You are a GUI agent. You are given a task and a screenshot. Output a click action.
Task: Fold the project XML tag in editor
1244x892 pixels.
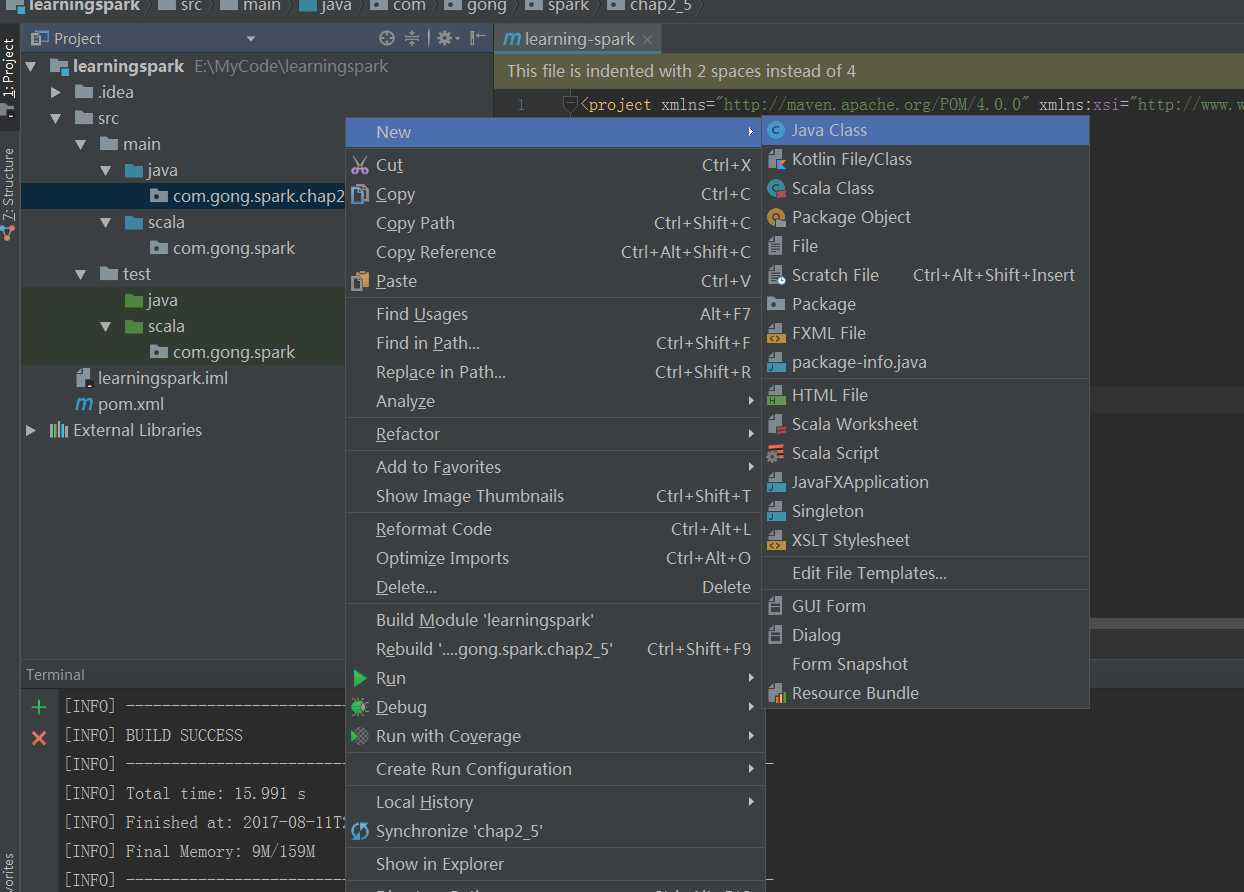click(571, 104)
